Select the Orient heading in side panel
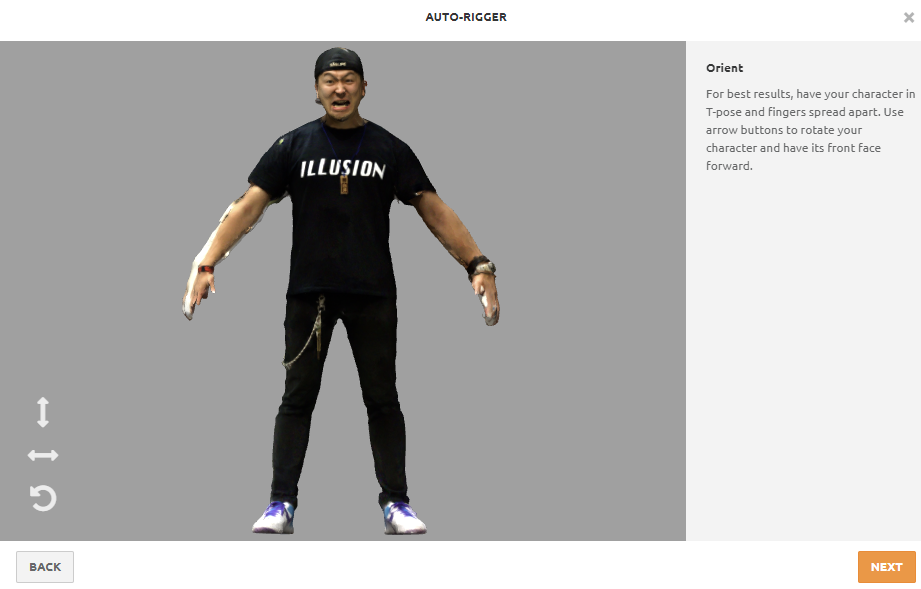921x589 pixels. pyautogui.click(x=724, y=68)
